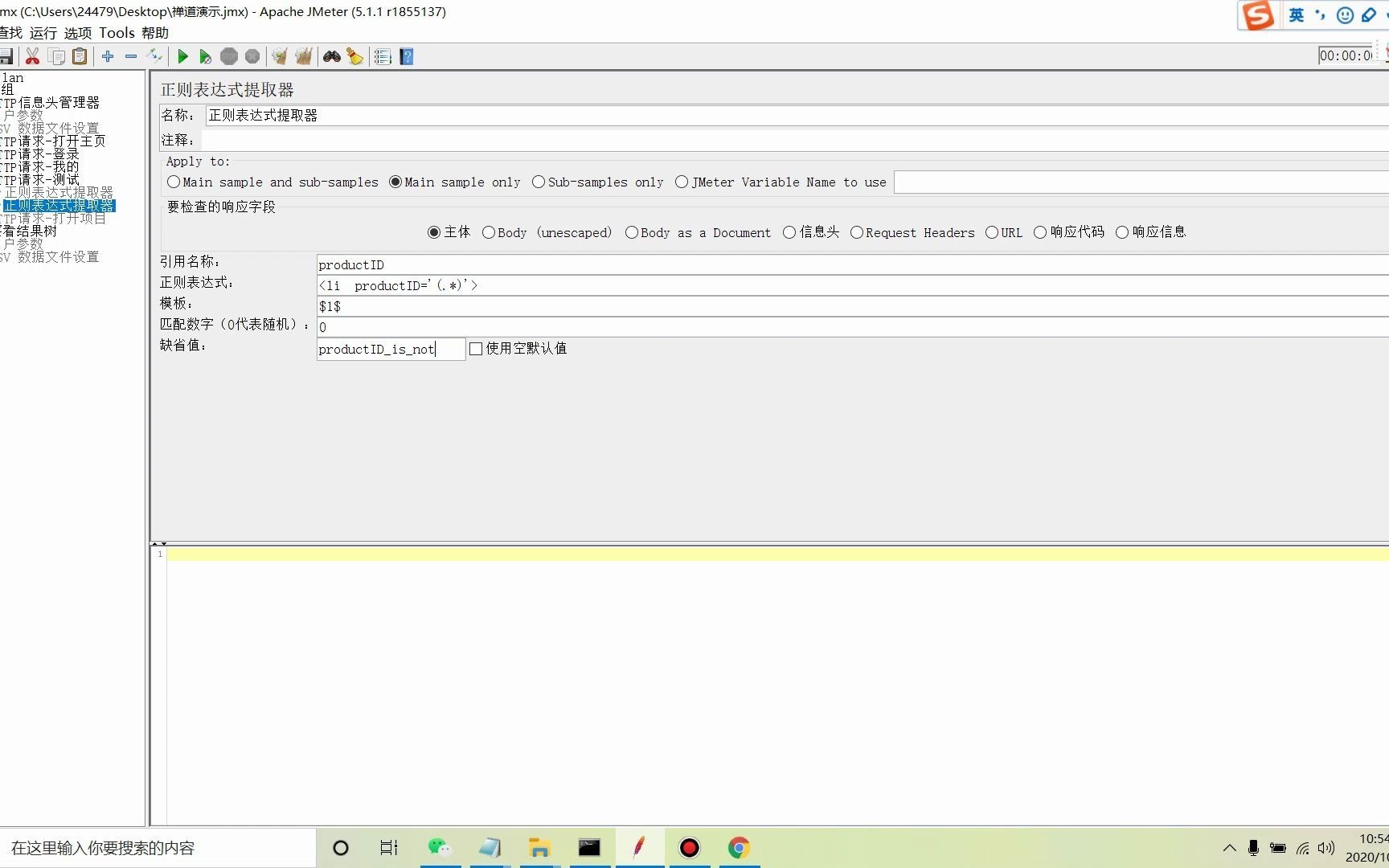The width and height of the screenshot is (1389, 868).
Task: Click the red screen recorder taskbar icon
Action: [689, 847]
